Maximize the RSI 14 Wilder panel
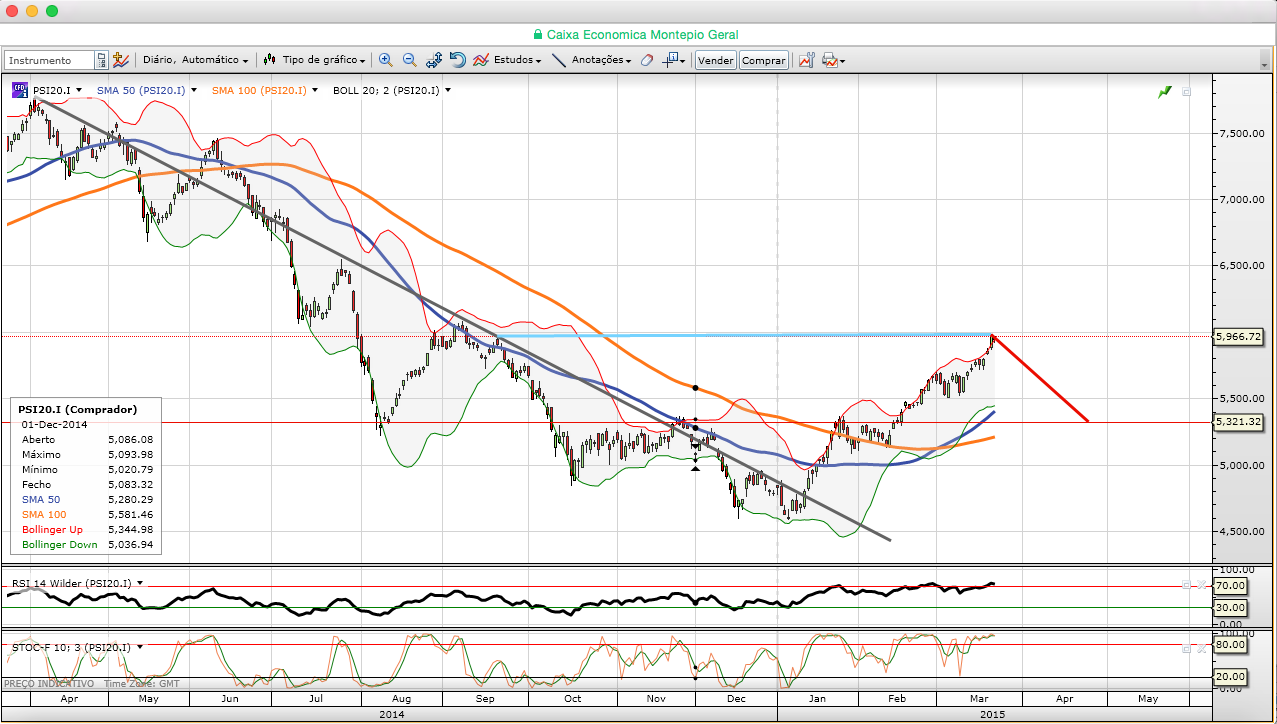The height and width of the screenshot is (724, 1277). point(1186,584)
